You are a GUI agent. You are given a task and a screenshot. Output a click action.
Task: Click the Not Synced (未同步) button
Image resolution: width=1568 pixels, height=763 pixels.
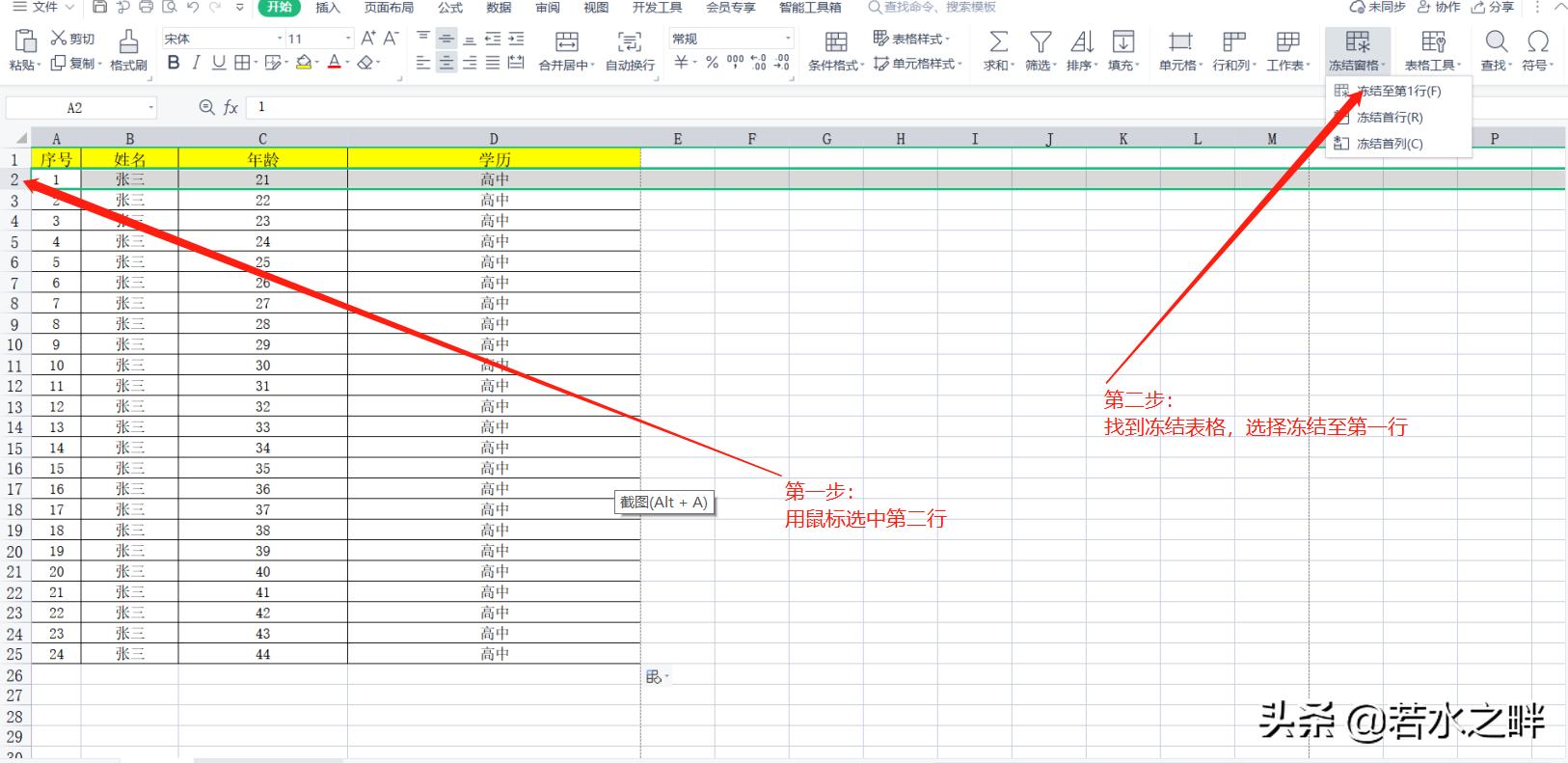(x=1378, y=7)
